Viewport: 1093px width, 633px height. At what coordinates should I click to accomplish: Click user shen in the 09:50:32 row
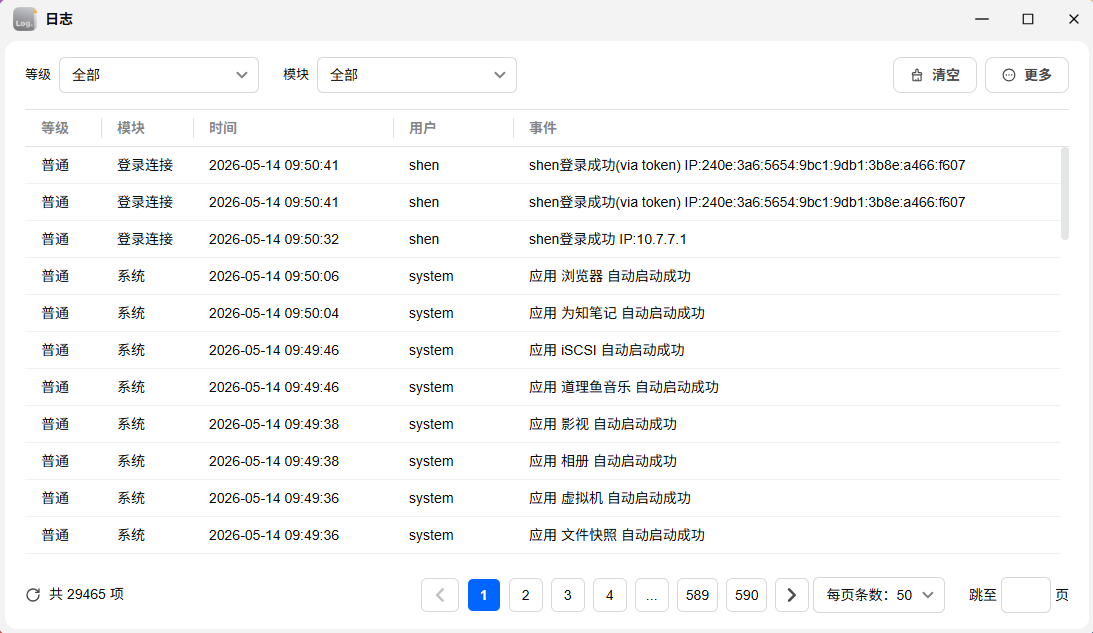click(x=424, y=239)
